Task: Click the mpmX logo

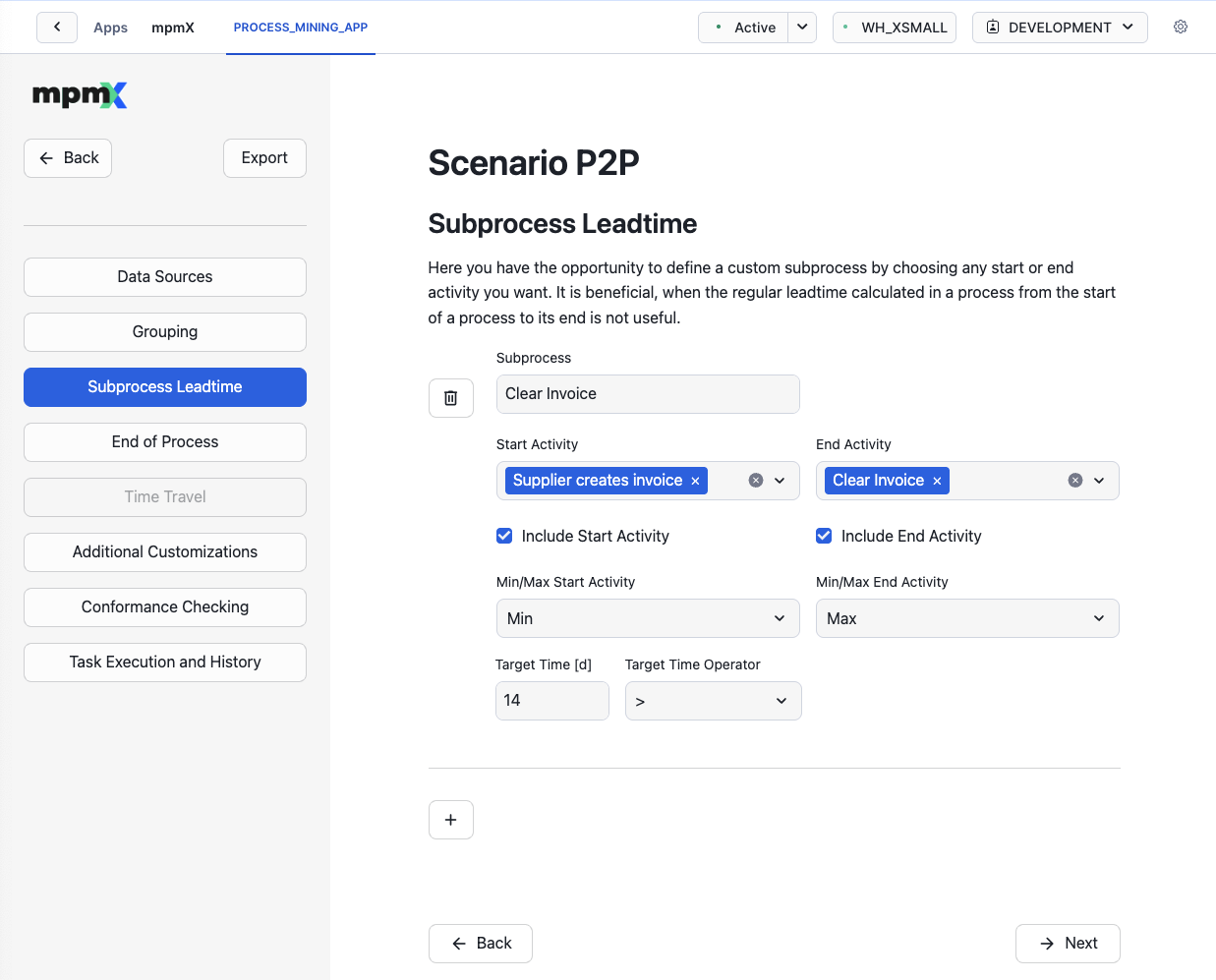Action: [80, 95]
